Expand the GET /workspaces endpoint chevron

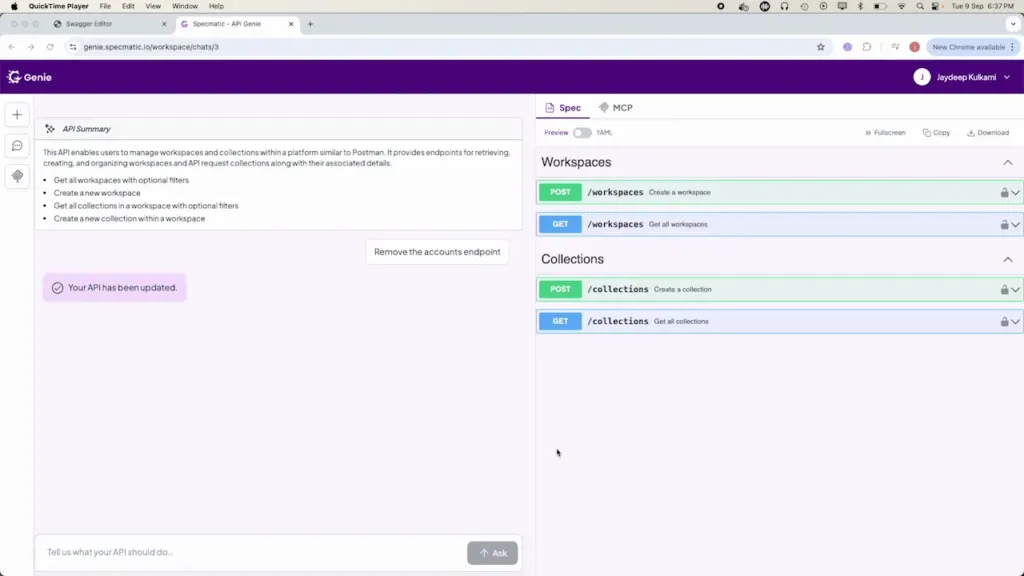pos(1015,225)
